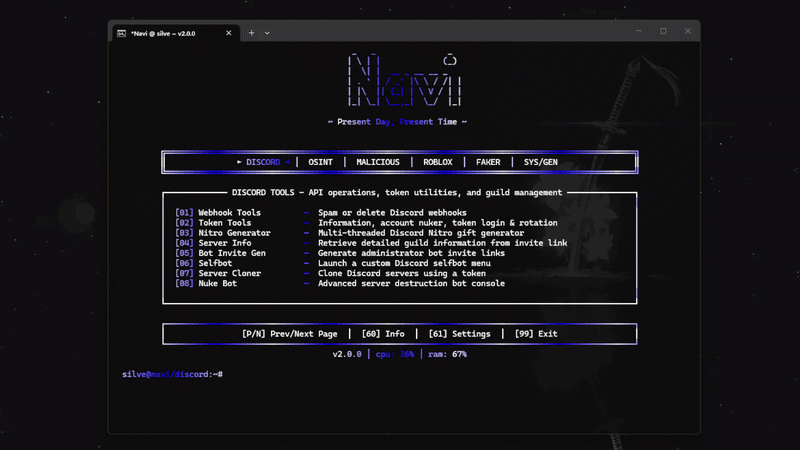Maximize the terminal window
This screenshot has height=450, width=800.
click(663, 31)
